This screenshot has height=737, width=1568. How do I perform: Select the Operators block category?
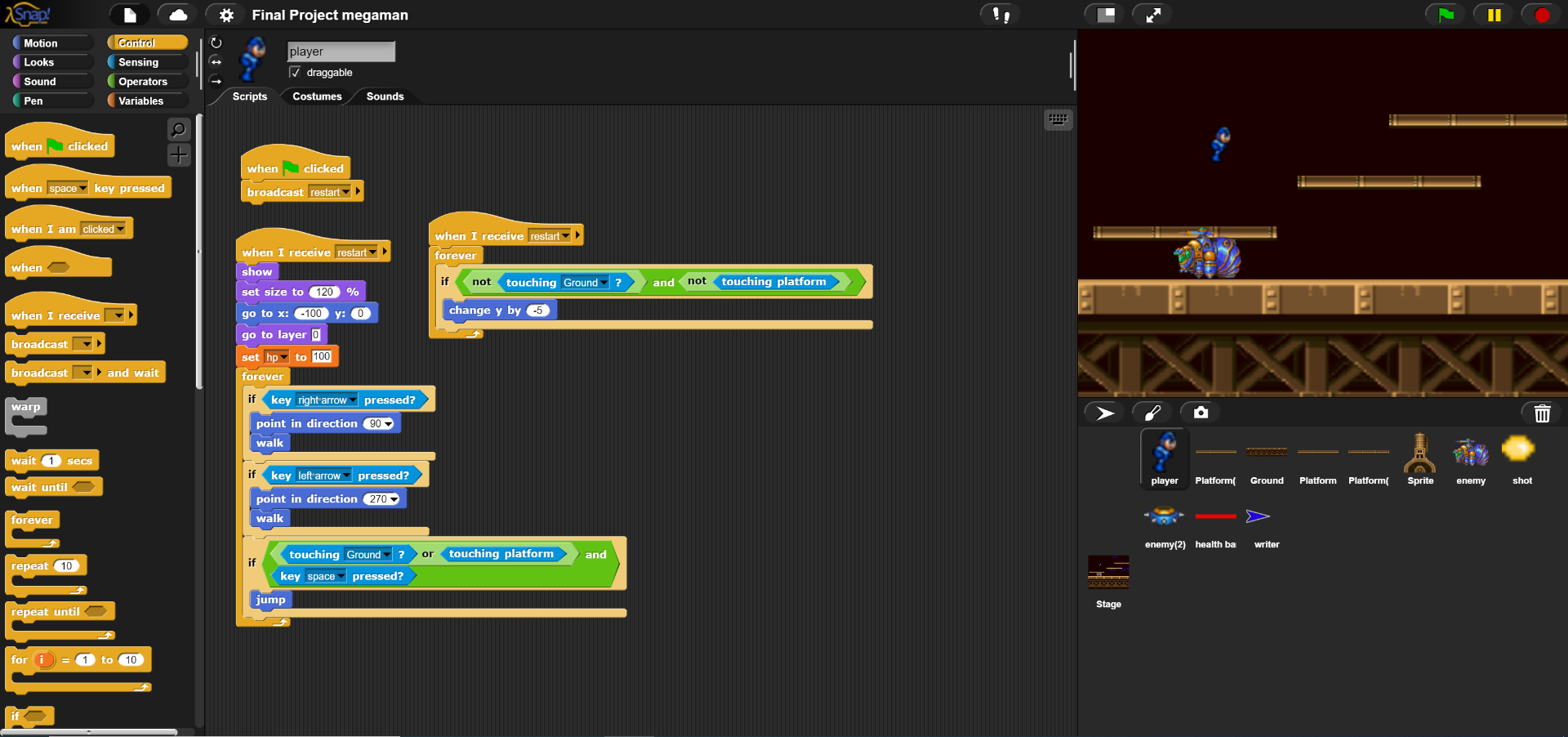click(x=147, y=81)
